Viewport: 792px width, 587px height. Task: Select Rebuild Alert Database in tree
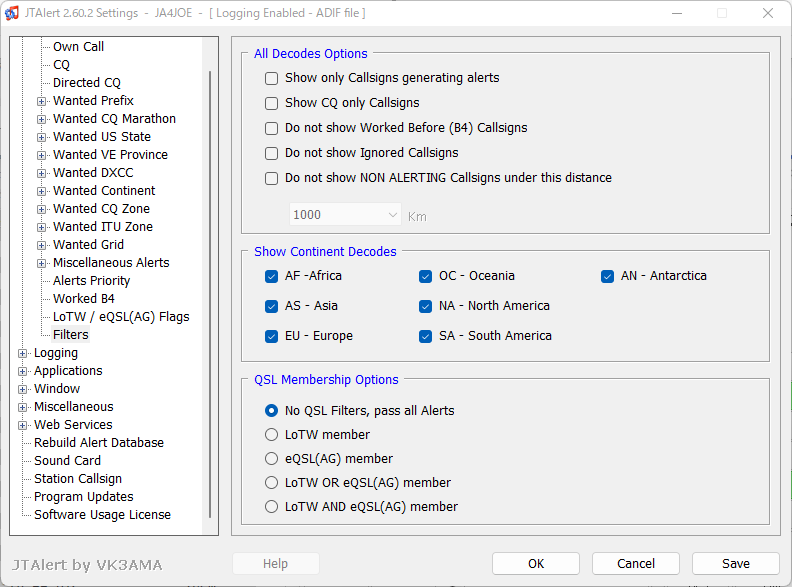[x=99, y=443]
